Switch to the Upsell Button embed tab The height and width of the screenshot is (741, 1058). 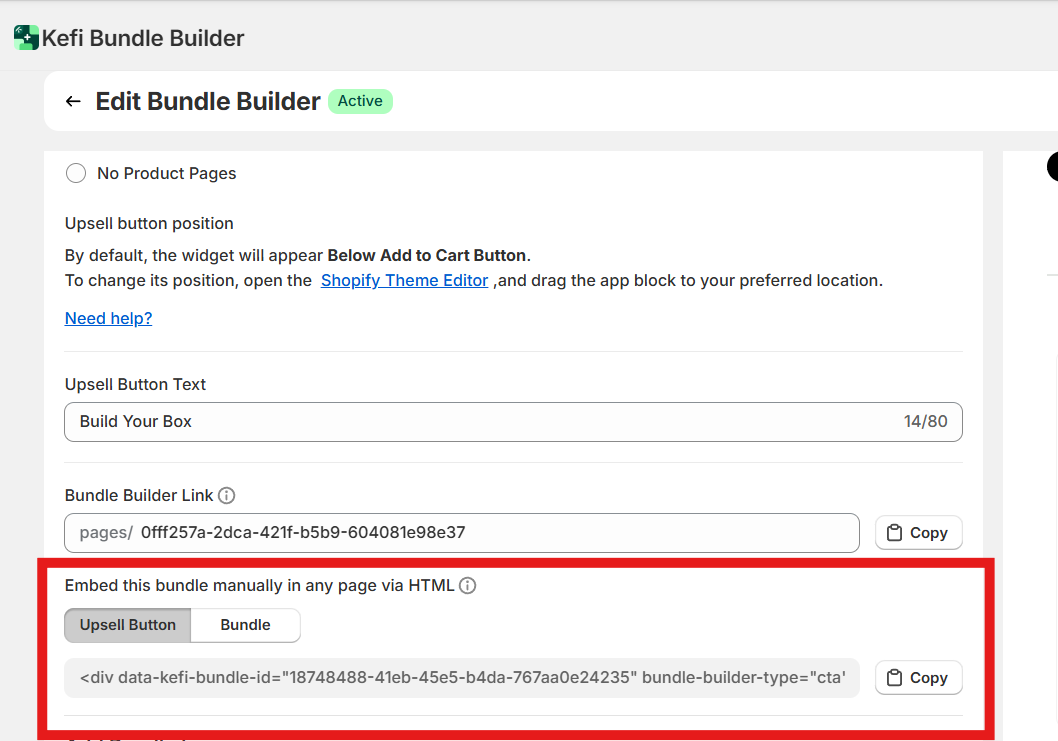point(128,625)
